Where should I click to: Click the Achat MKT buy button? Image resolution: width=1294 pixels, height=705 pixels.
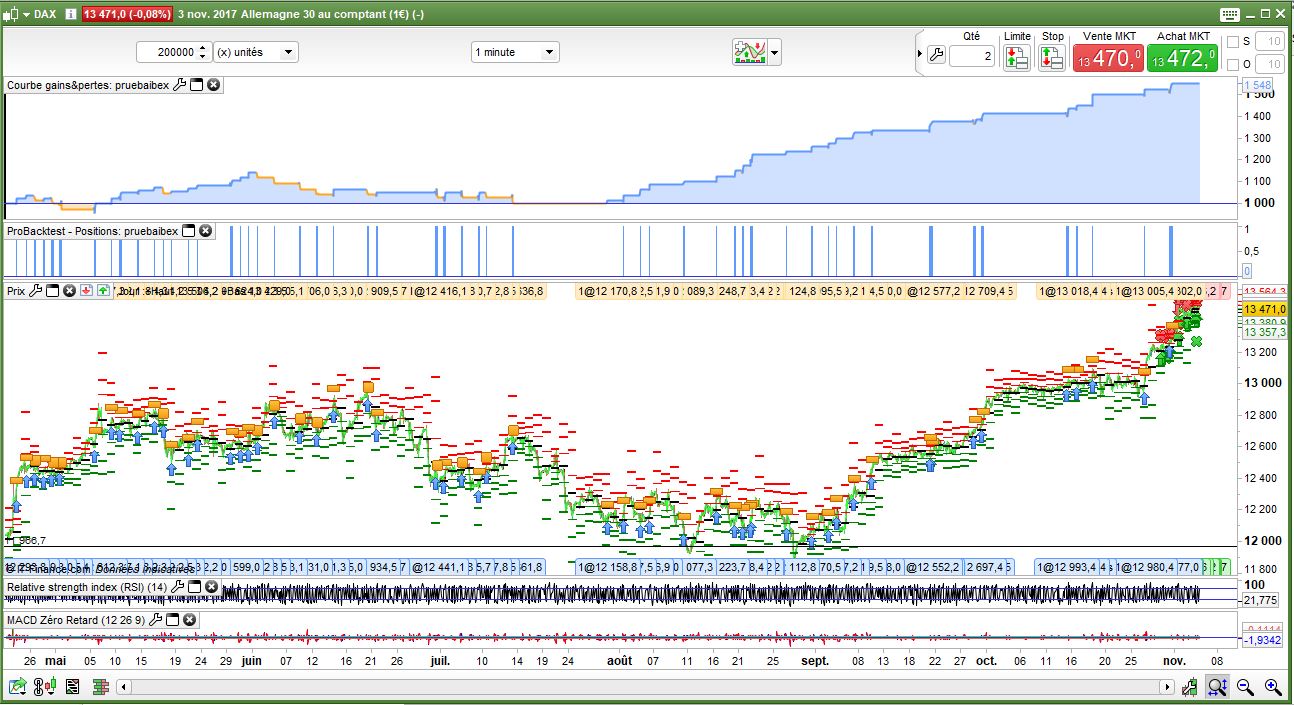(x=1183, y=59)
